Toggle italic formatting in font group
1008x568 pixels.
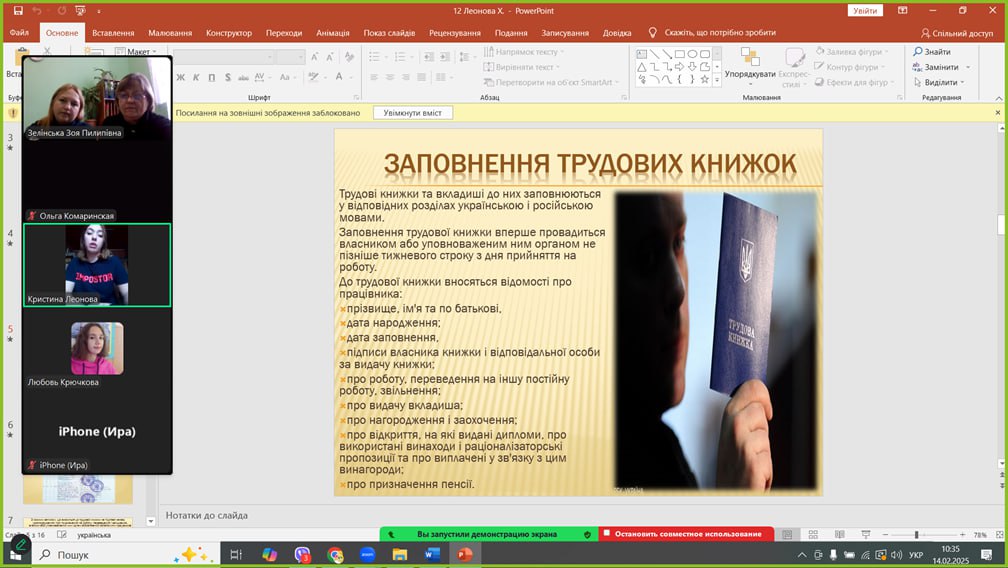tap(196, 77)
